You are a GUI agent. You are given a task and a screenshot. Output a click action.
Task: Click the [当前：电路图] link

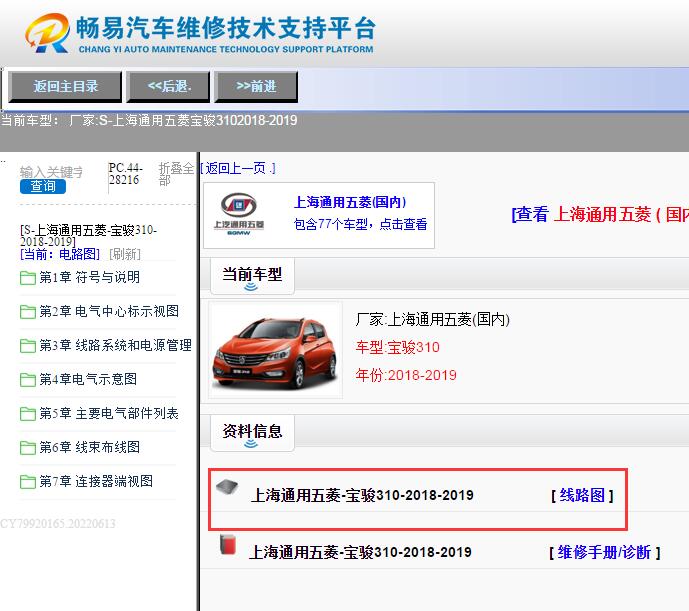coord(60,254)
